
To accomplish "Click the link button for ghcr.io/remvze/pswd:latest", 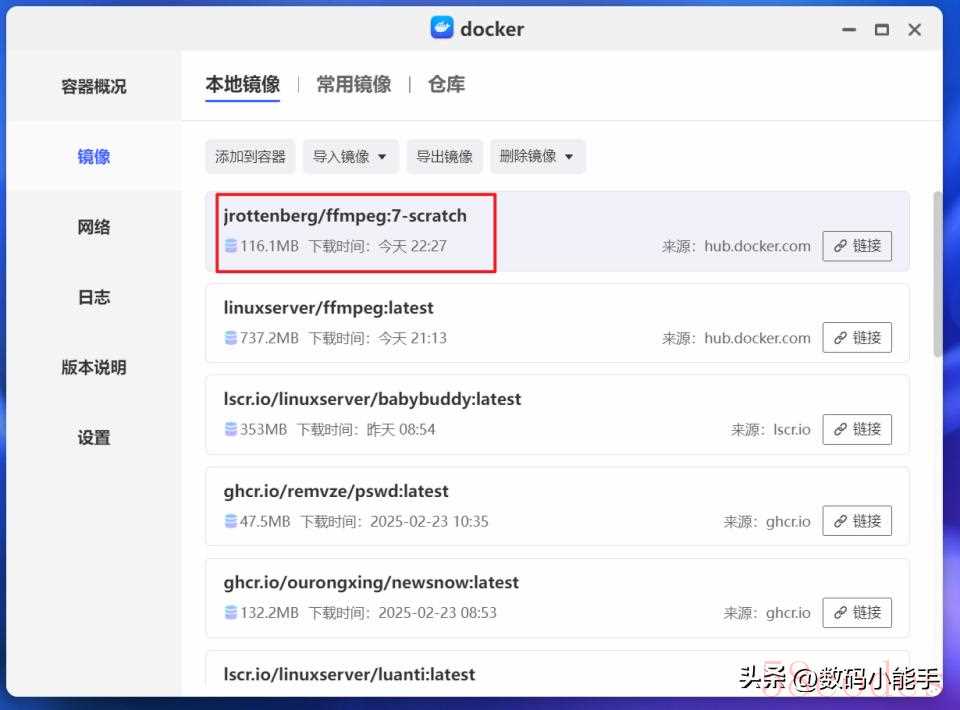I will pos(857,521).
